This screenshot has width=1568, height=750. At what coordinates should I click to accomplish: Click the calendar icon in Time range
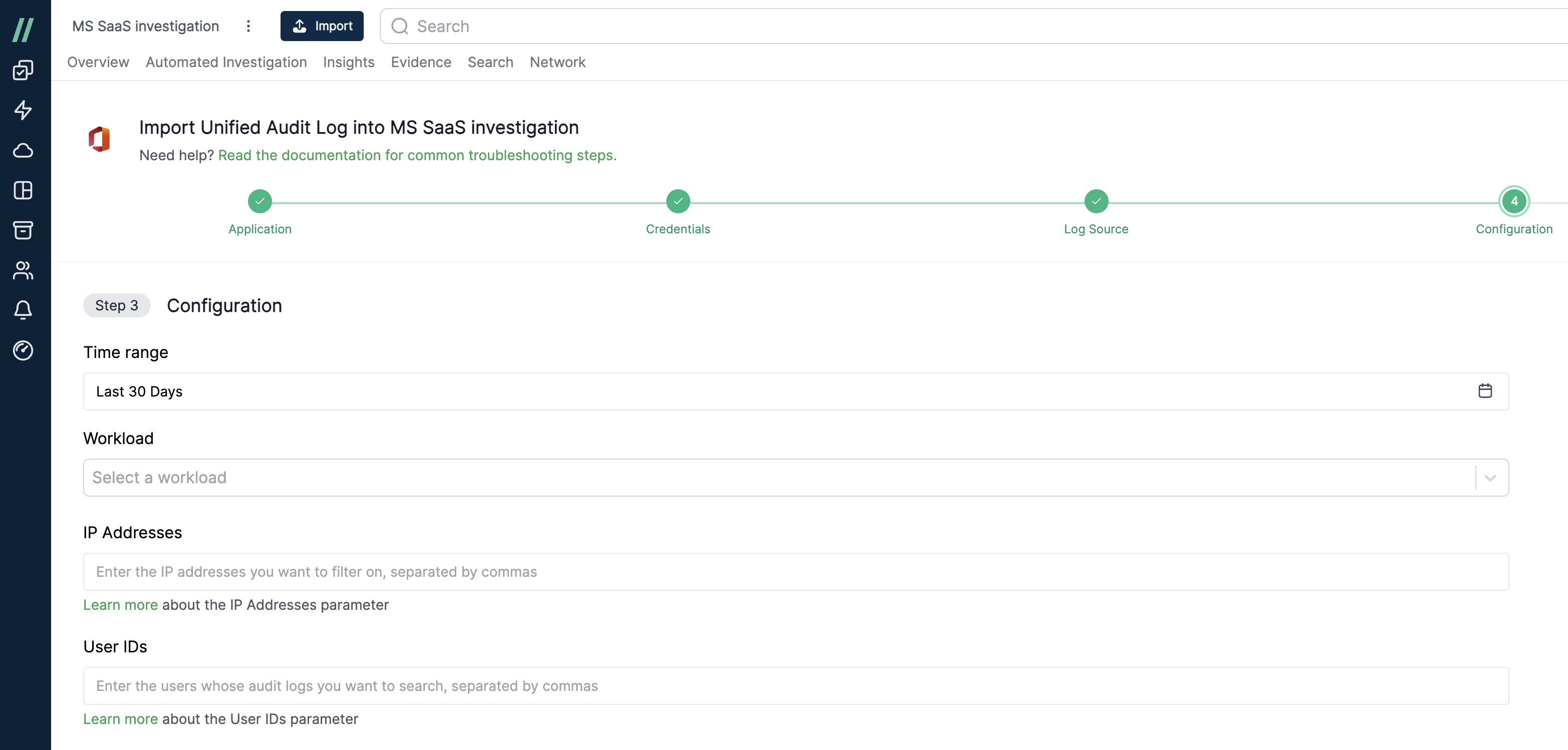click(x=1485, y=391)
